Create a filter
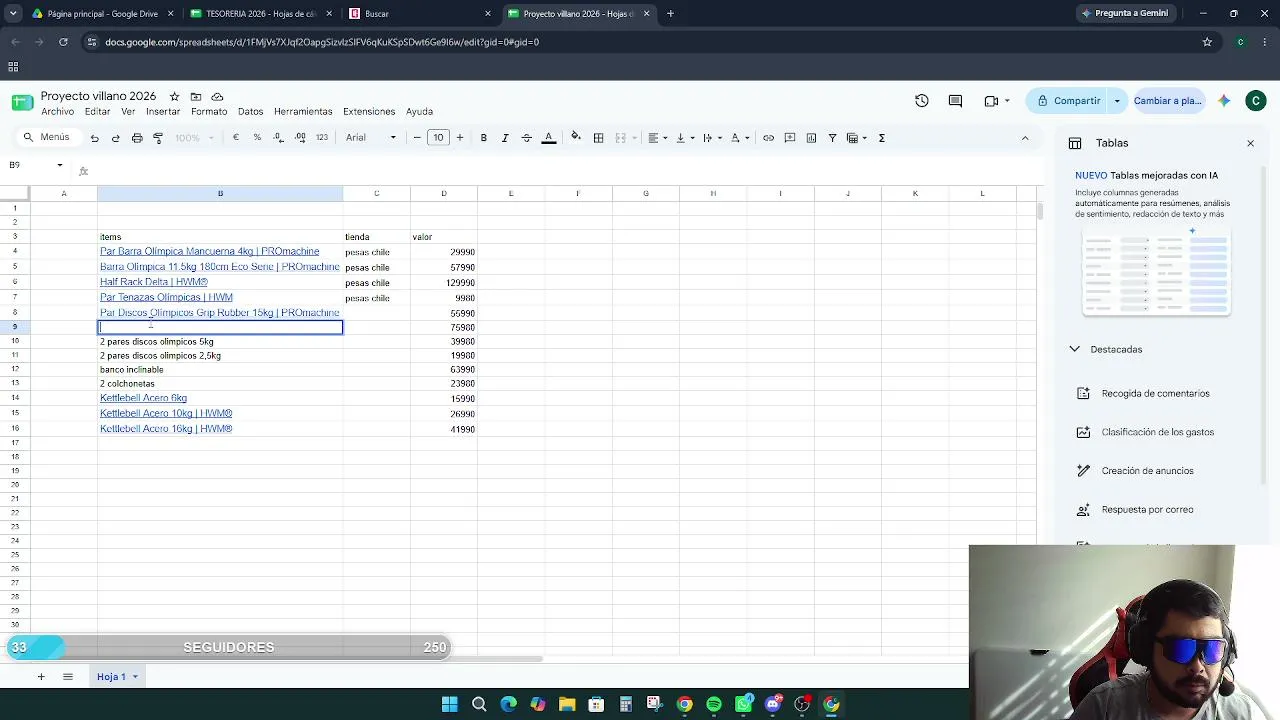This screenshot has height=720, width=1280. (x=832, y=138)
